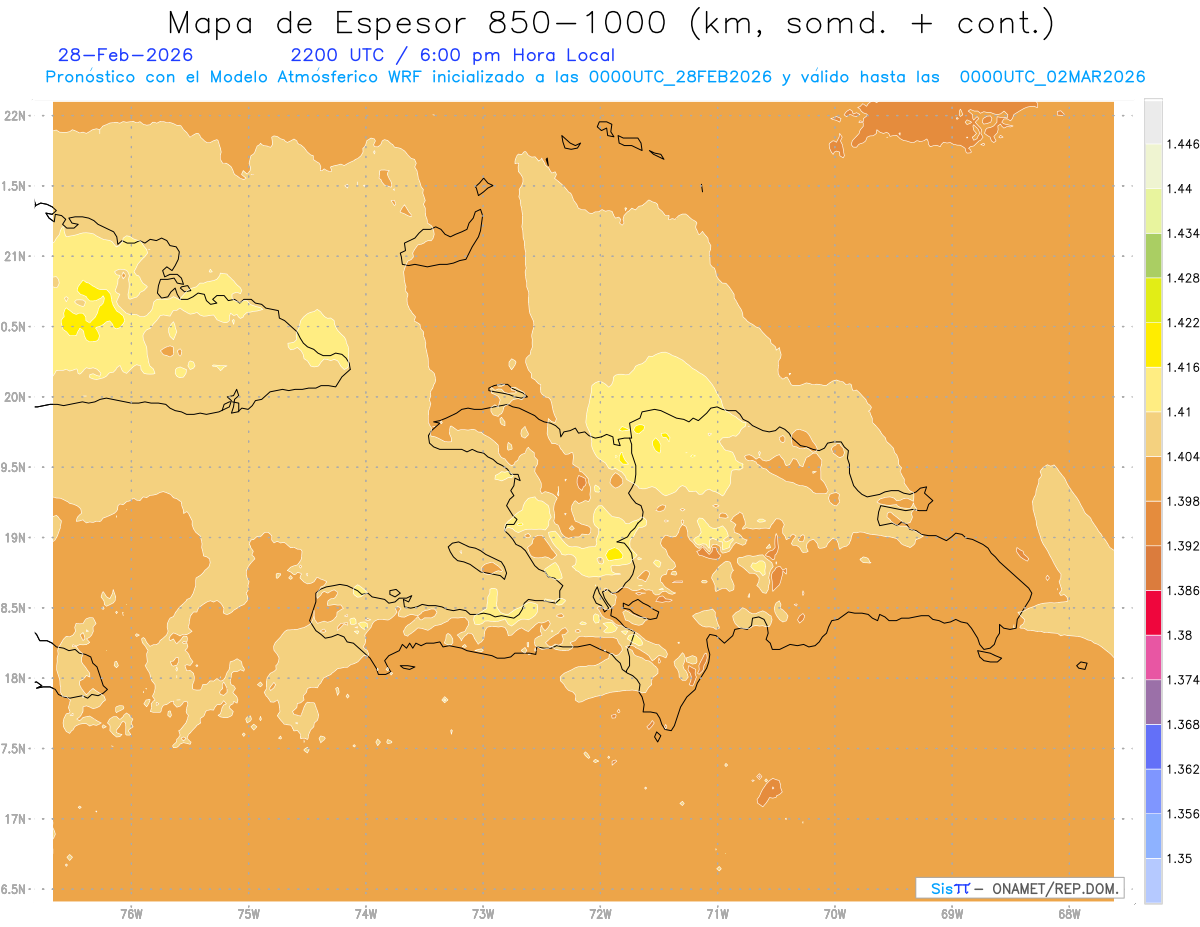This screenshot has width=1200, height=927.
Task: Click the light gray swatch atop the legend
Action: [x=1153, y=121]
